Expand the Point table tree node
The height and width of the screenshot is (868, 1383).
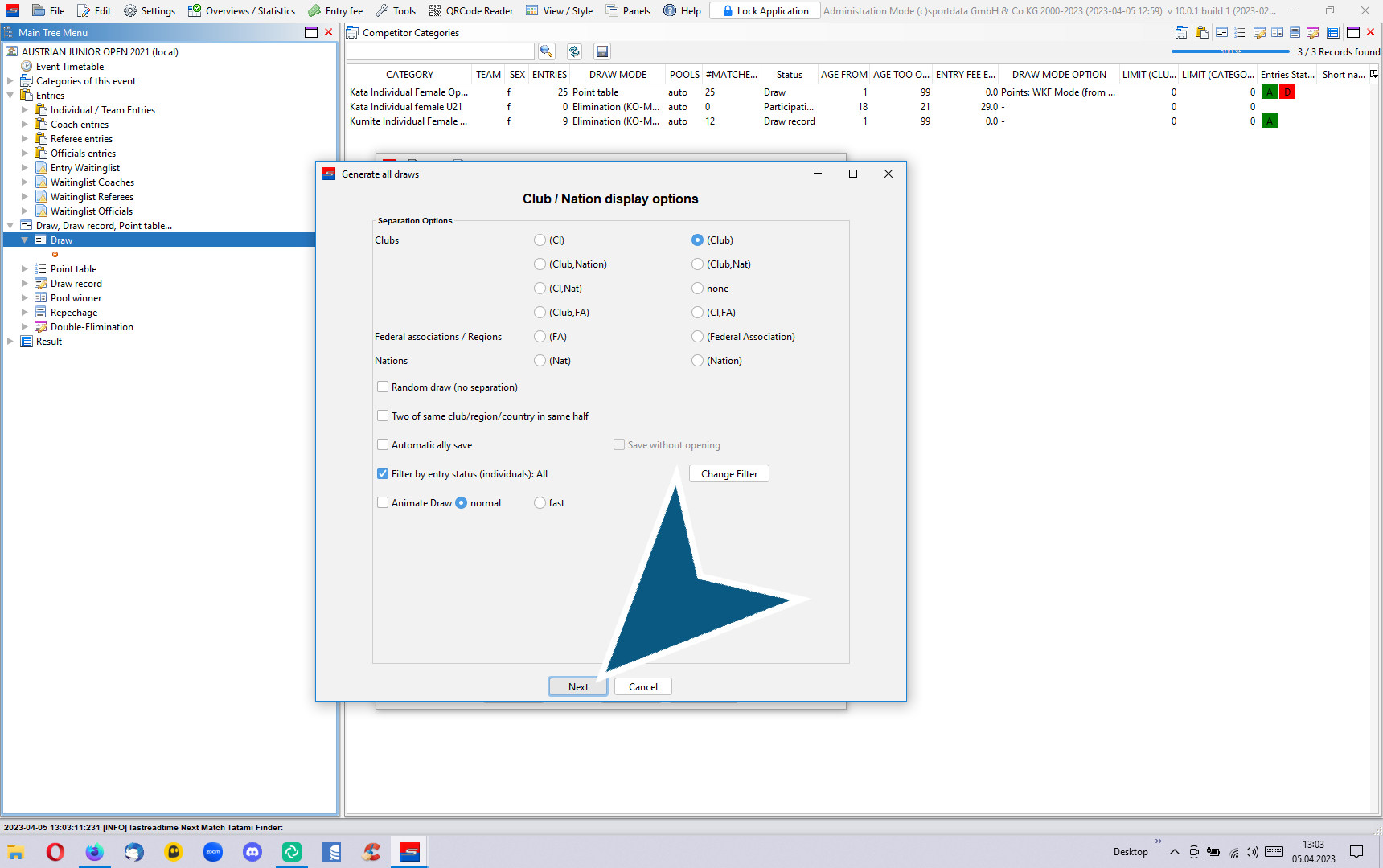tap(24, 269)
